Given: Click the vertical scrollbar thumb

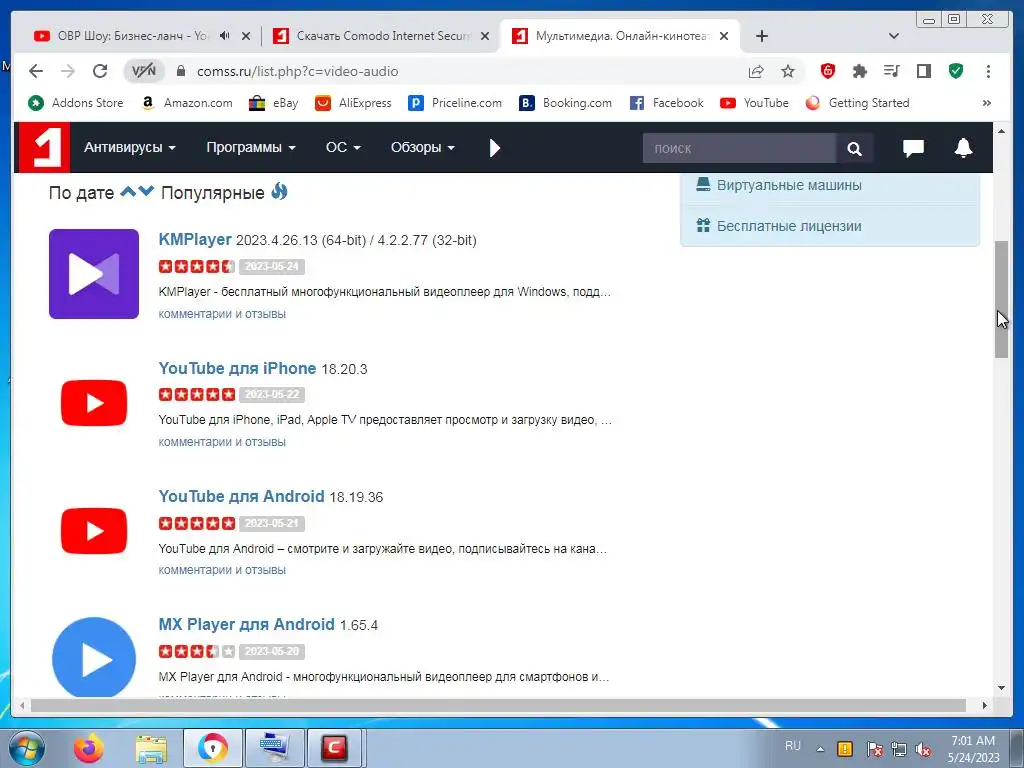Looking at the screenshot, I should pos(1001,299).
